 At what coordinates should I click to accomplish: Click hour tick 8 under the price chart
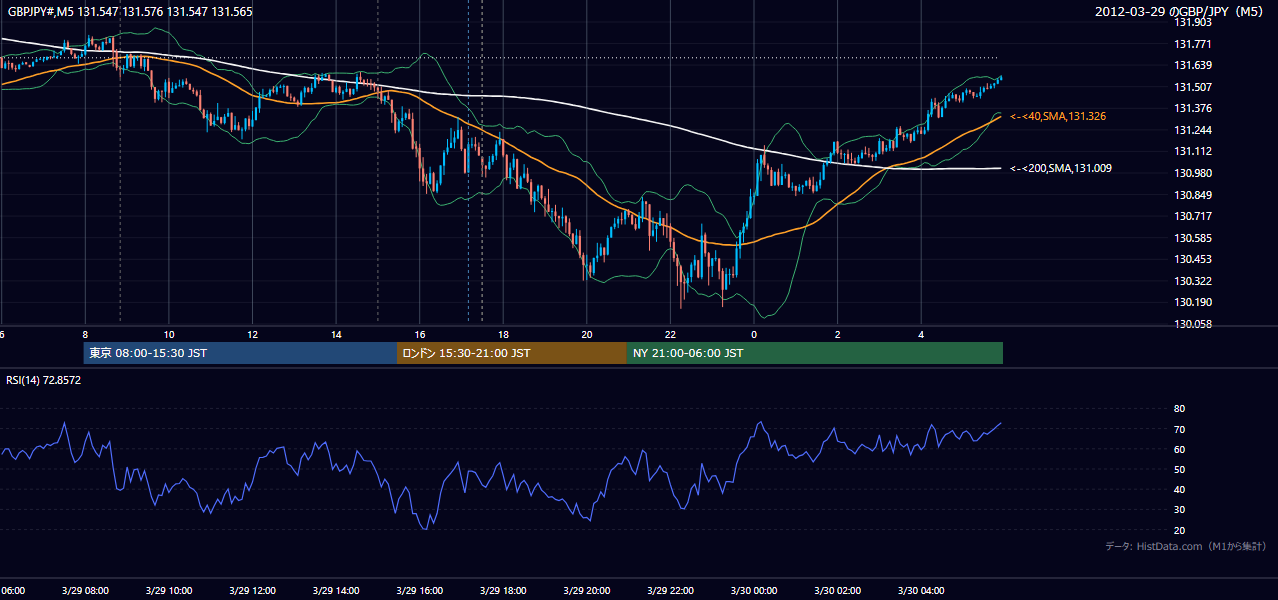point(85,335)
